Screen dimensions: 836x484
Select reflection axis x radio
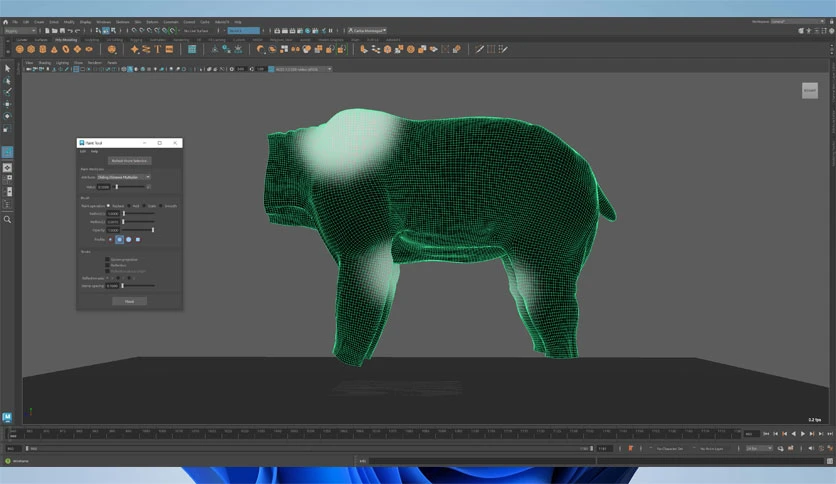click(x=108, y=278)
